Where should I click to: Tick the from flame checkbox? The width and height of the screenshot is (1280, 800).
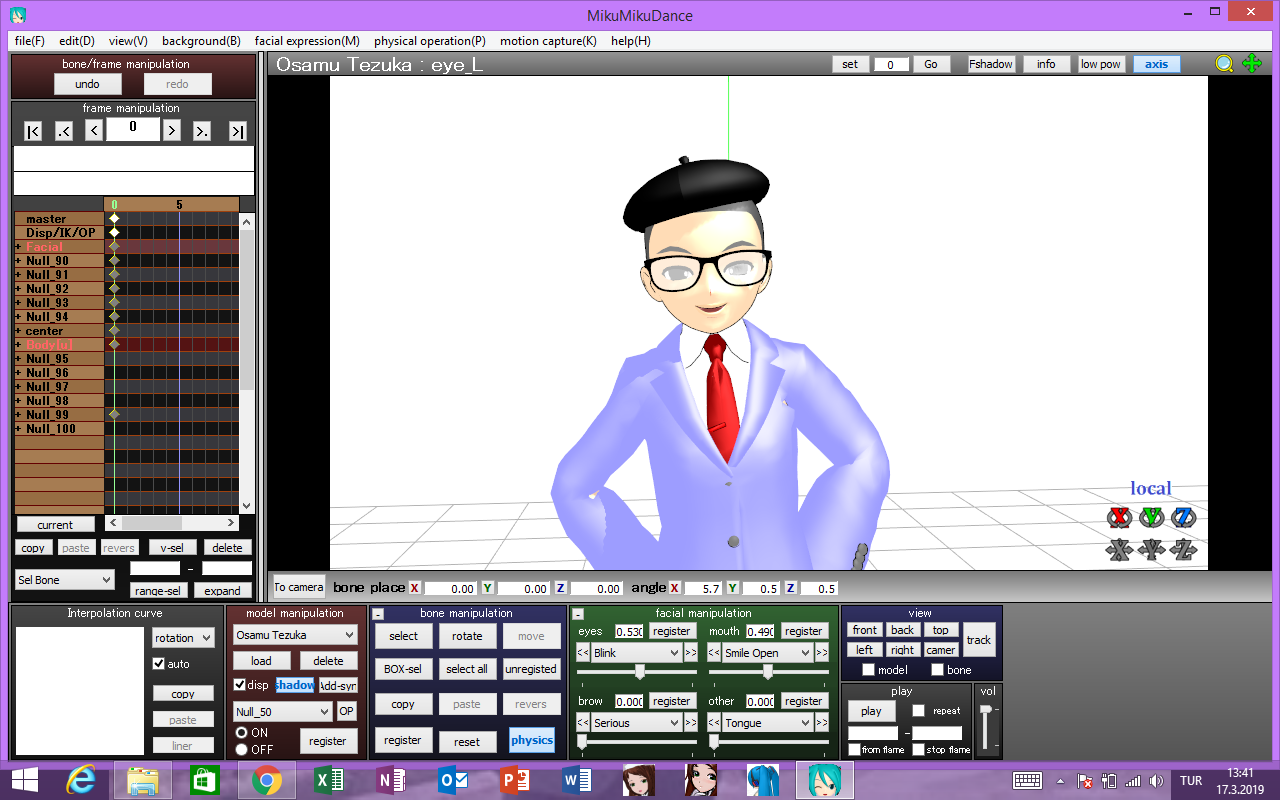[x=854, y=750]
